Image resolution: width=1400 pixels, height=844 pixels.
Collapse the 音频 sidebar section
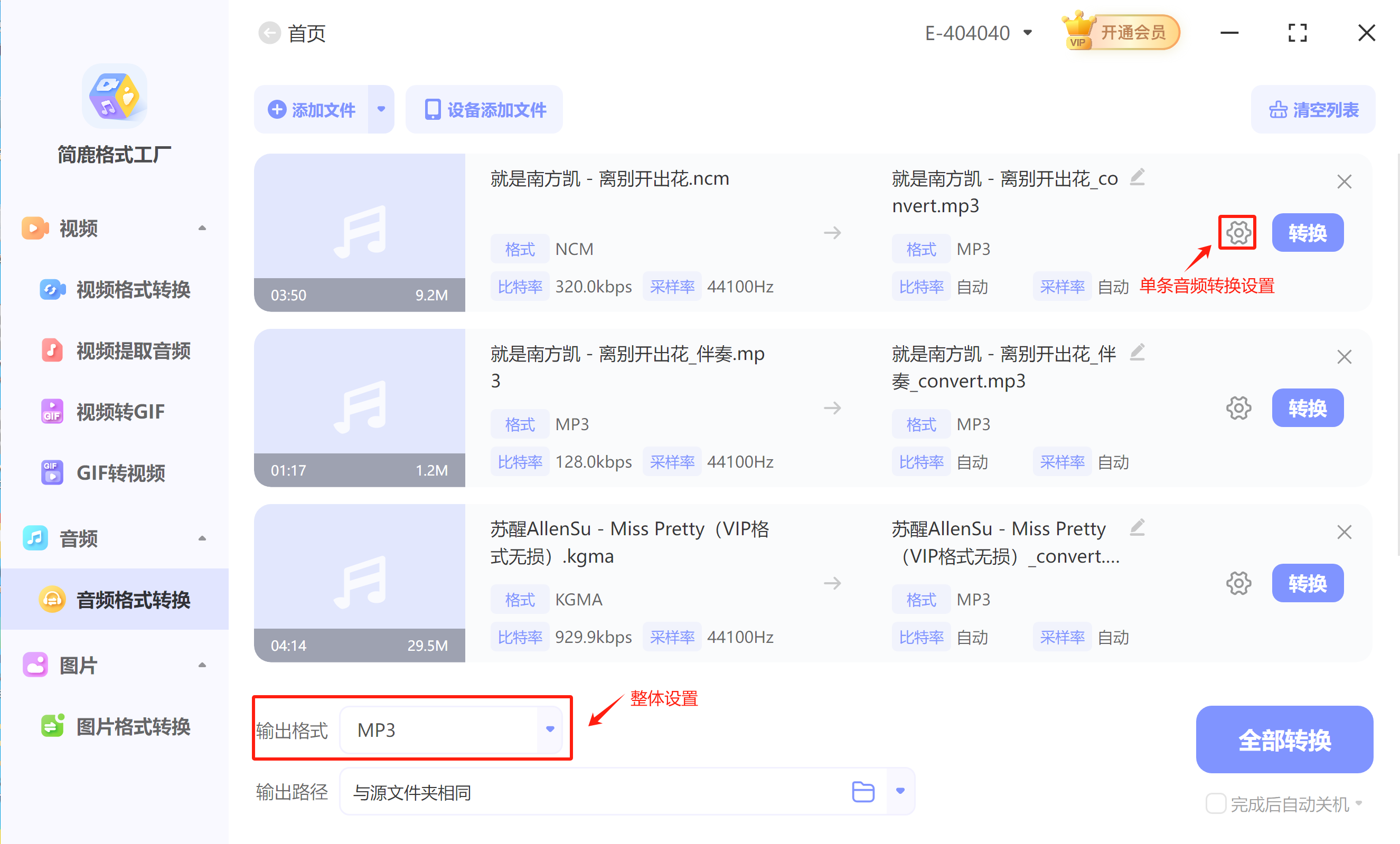pyautogui.click(x=203, y=538)
